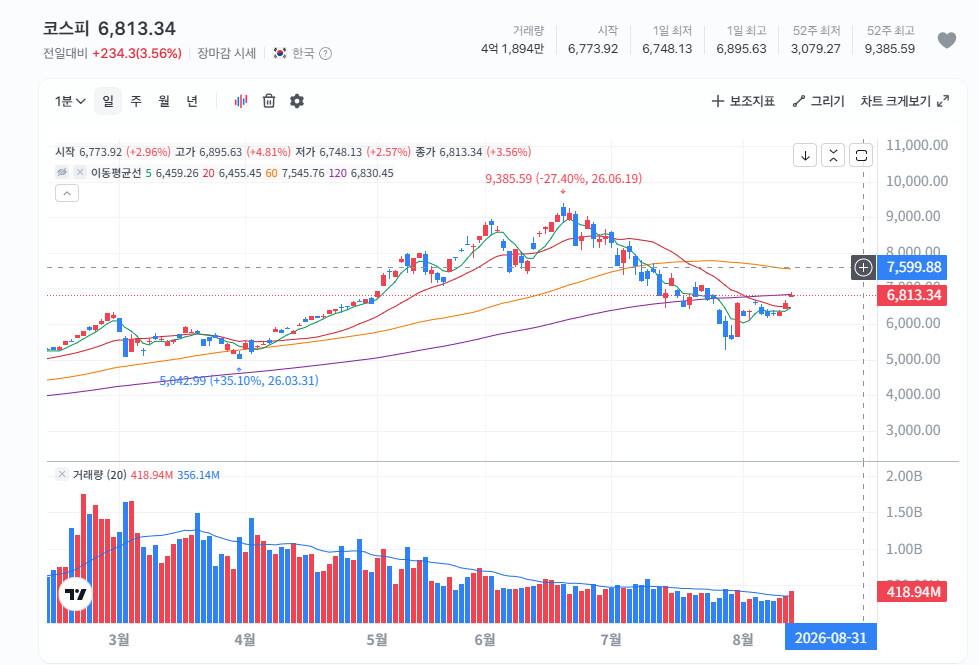The height and width of the screenshot is (665, 979).
Task: Change chart type via candlestick icon
Action: point(241,101)
